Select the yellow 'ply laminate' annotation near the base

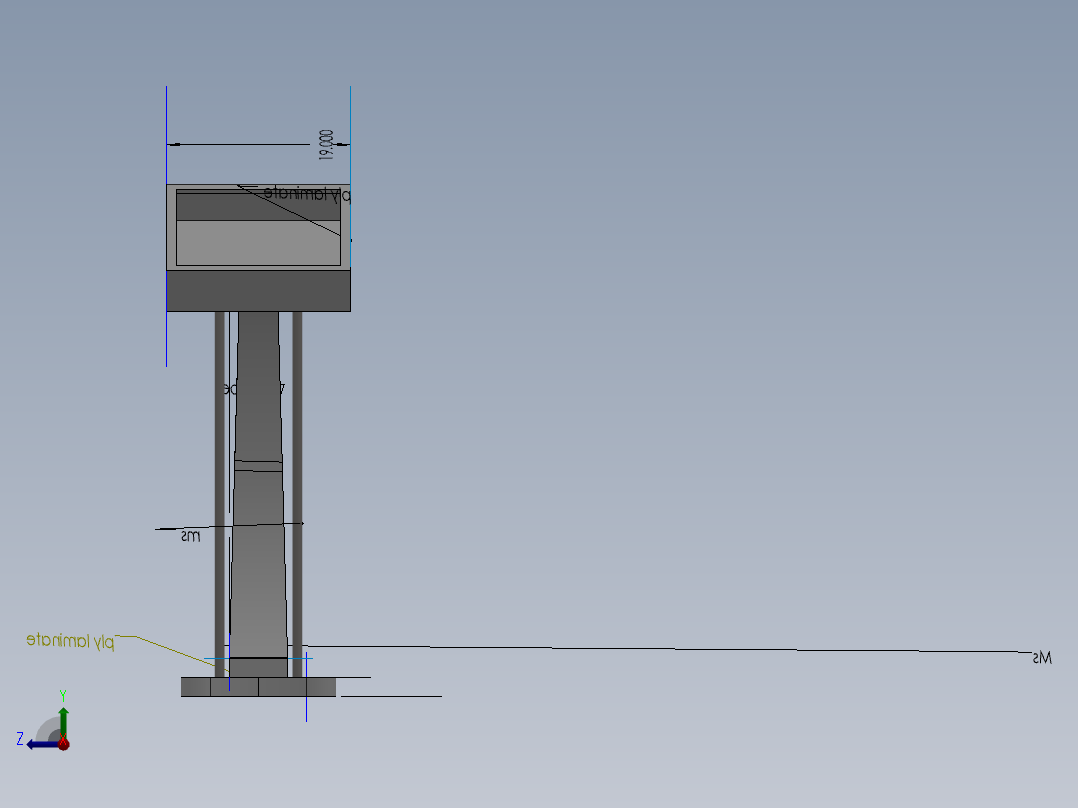(70, 641)
